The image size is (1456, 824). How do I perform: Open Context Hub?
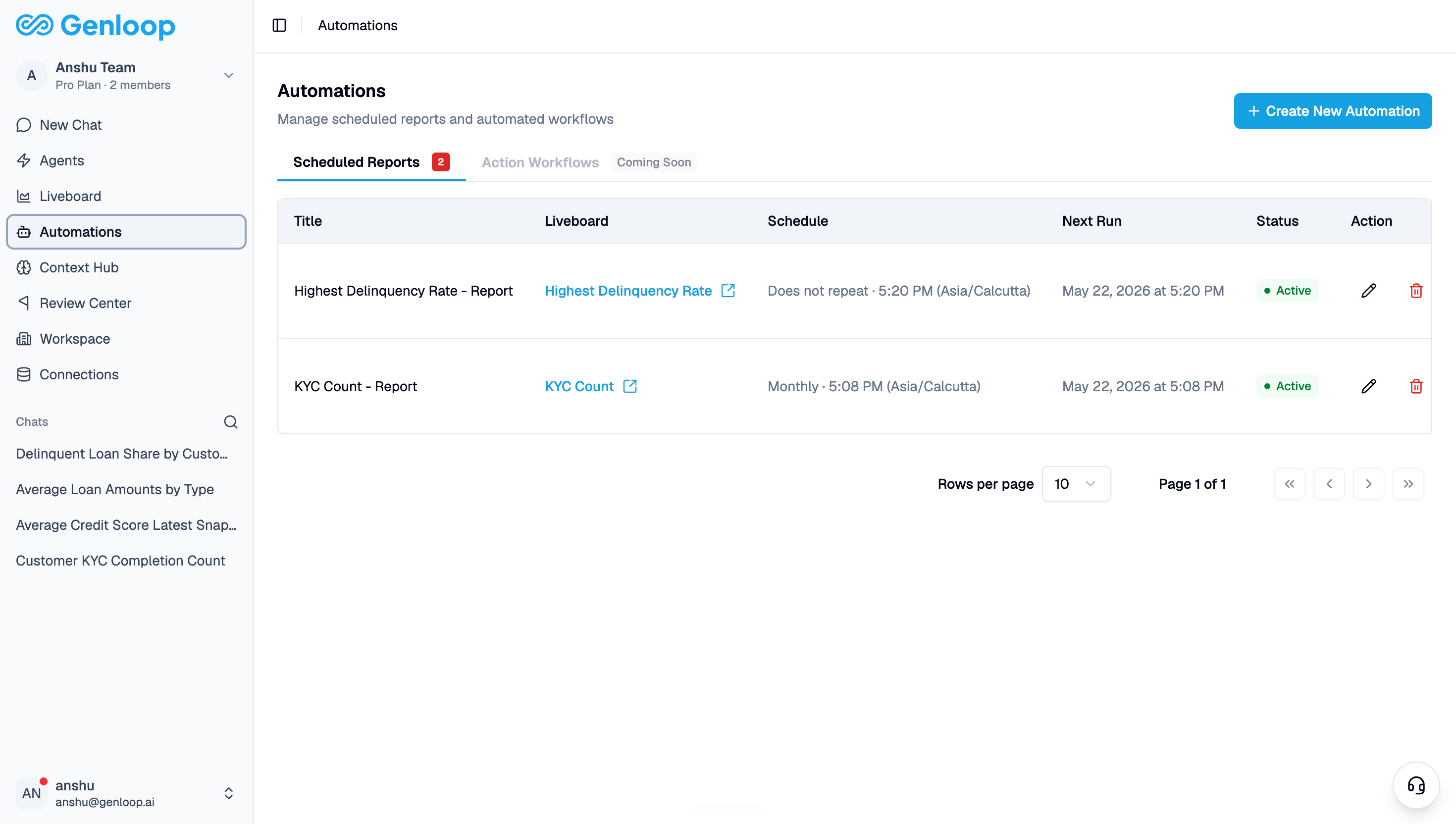(x=126, y=268)
